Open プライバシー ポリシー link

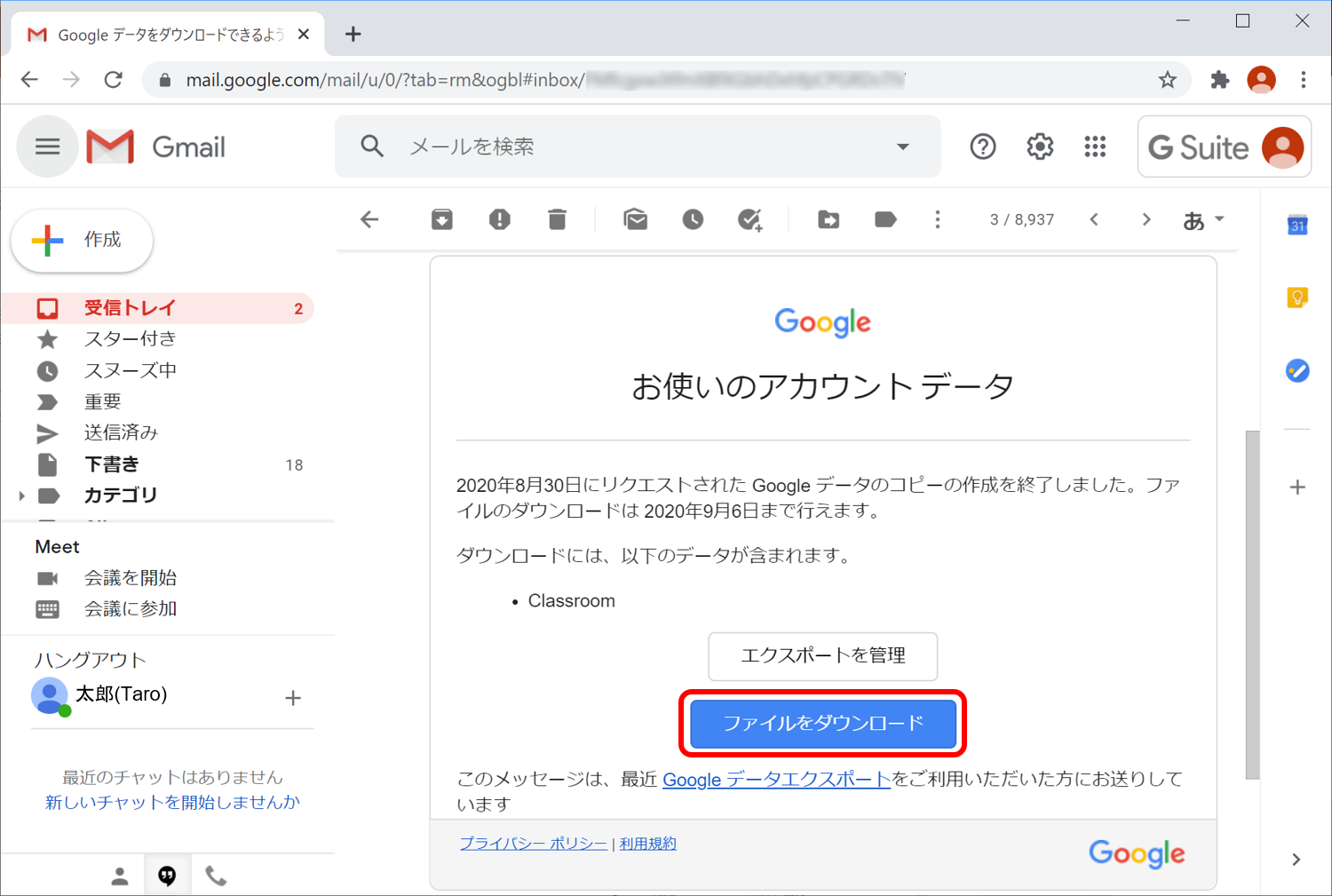[x=534, y=844]
